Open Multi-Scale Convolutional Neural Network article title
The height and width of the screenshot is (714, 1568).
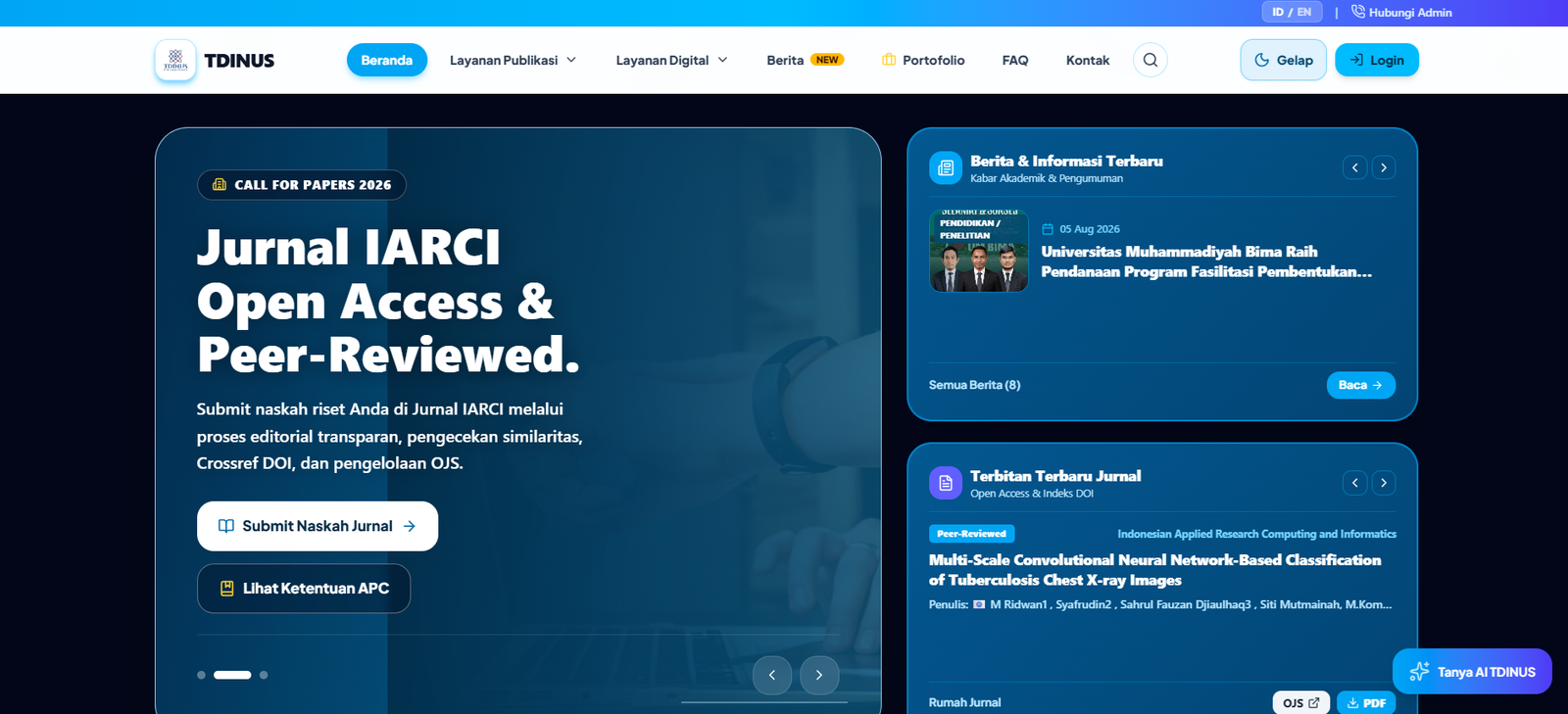(1154, 569)
